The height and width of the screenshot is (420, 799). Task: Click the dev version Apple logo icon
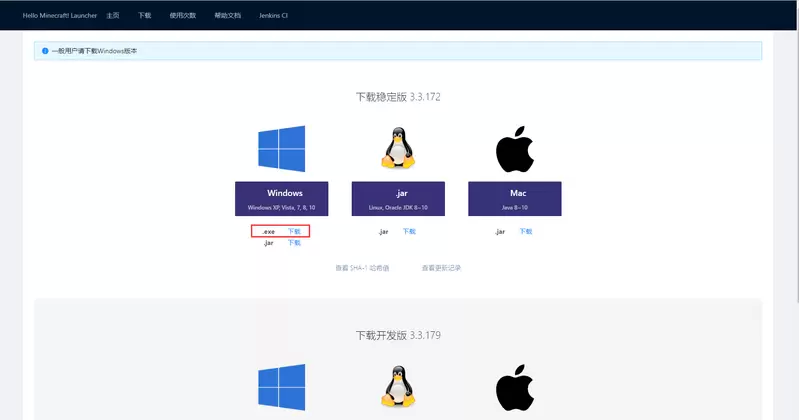coord(515,387)
